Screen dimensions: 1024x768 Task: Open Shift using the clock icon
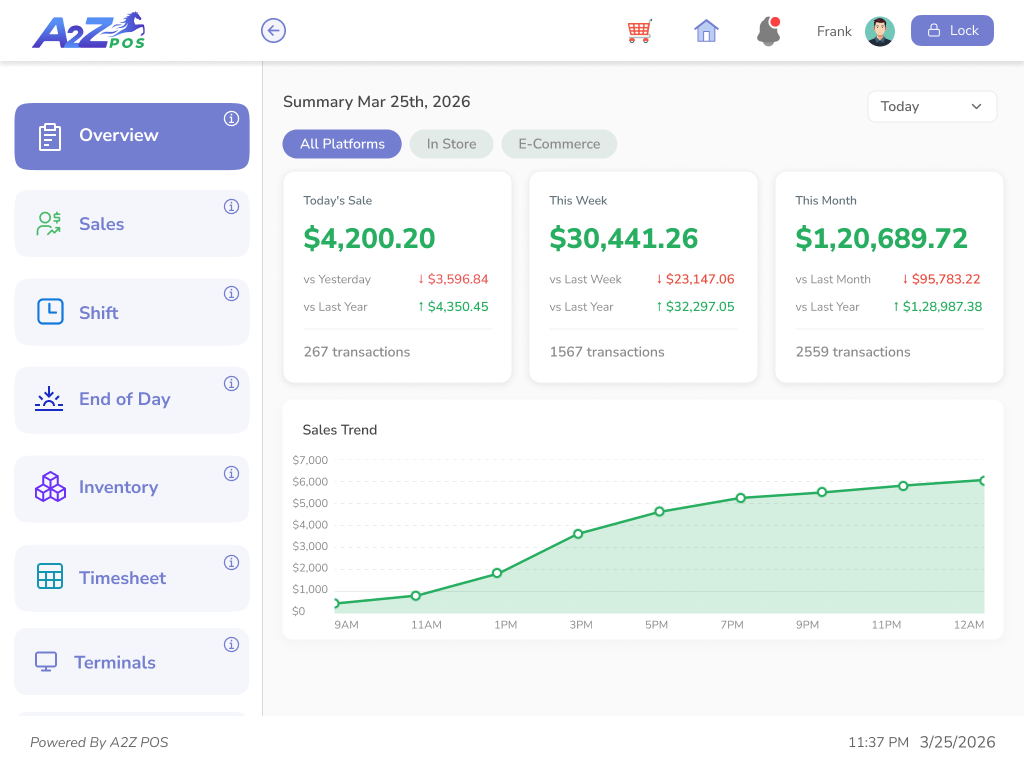(48, 311)
